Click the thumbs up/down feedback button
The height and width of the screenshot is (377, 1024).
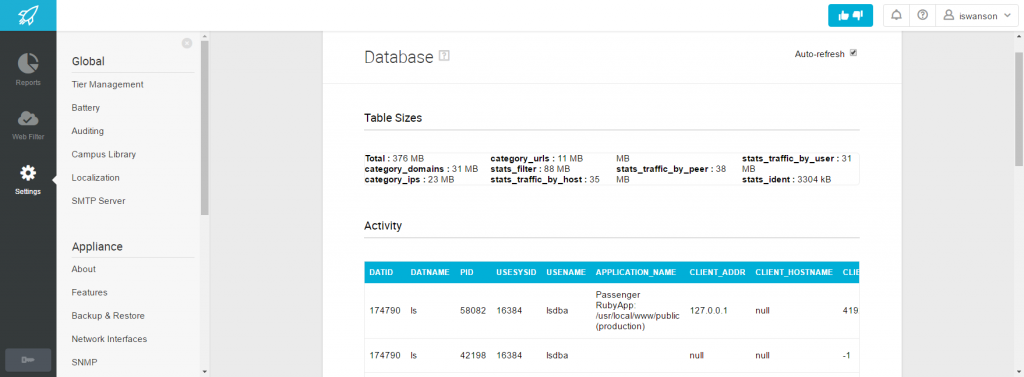[850, 16]
